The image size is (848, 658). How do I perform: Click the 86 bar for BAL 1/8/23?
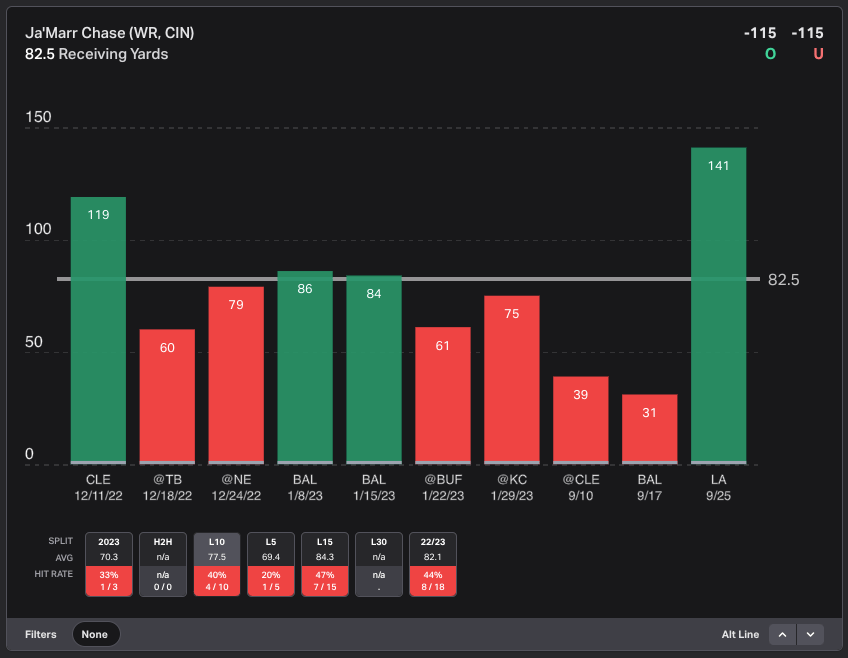305,368
